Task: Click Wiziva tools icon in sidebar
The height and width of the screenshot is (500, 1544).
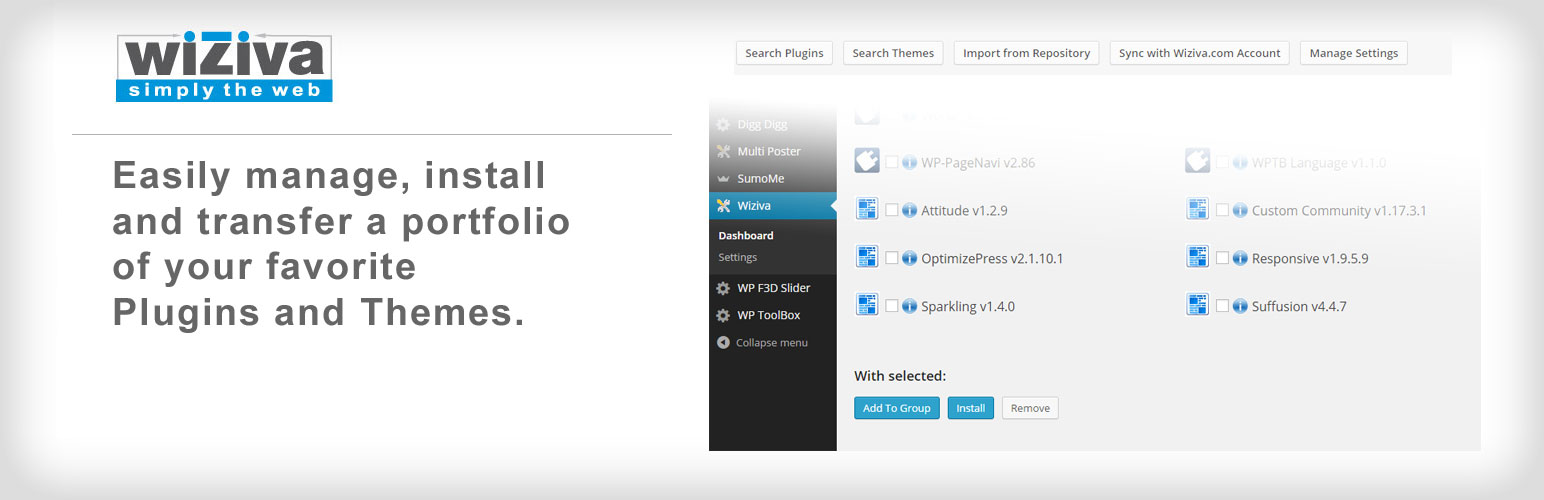Action: (723, 206)
